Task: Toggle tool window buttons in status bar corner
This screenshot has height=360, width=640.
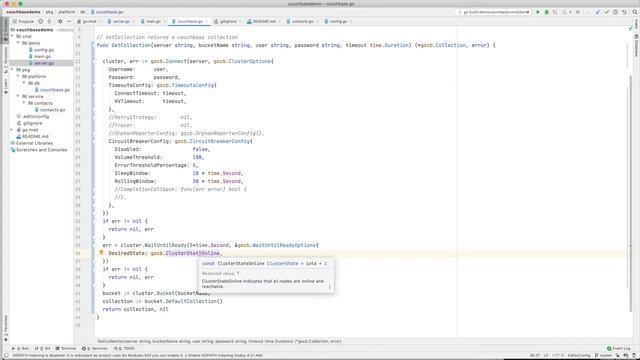Action: click(x=6, y=356)
